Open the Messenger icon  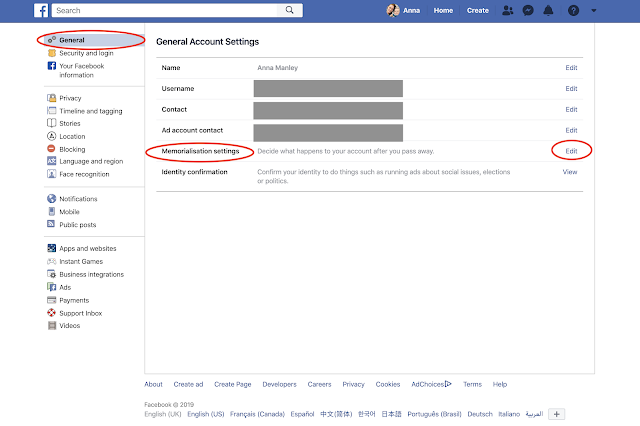coord(528,10)
